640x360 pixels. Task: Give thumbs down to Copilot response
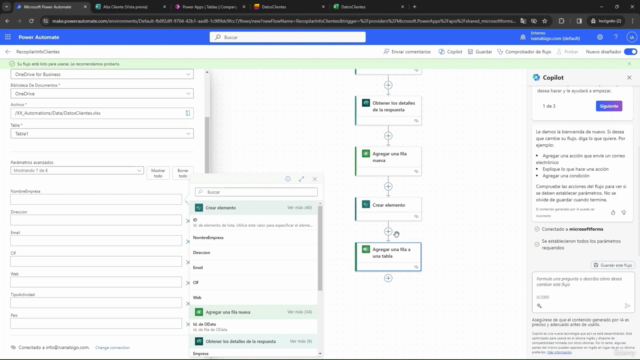[x=624, y=212]
